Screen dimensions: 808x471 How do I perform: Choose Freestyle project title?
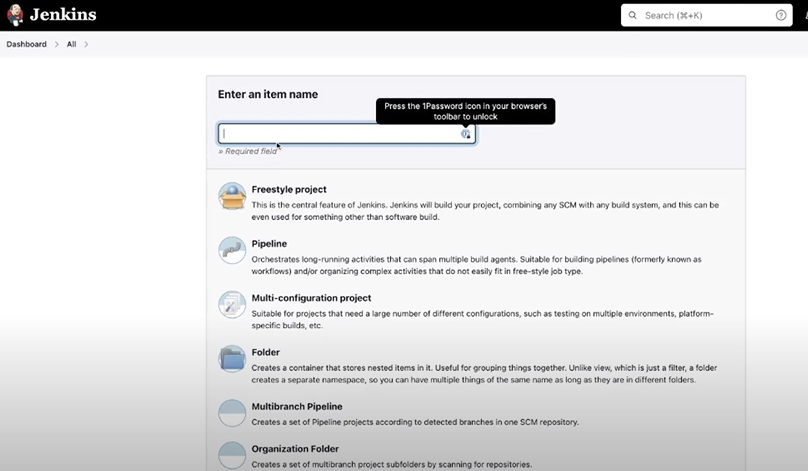tap(289, 189)
